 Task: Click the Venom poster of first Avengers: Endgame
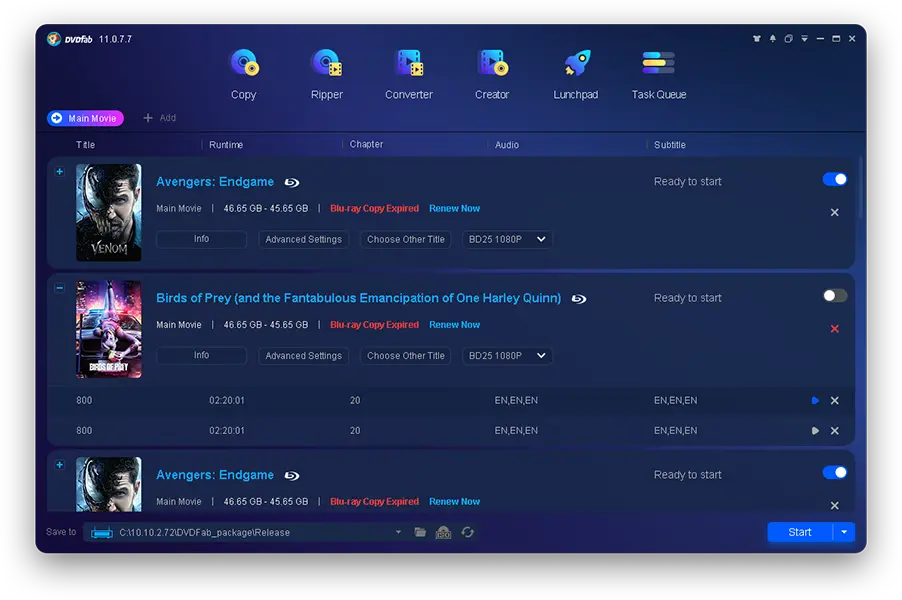pyautogui.click(x=109, y=213)
